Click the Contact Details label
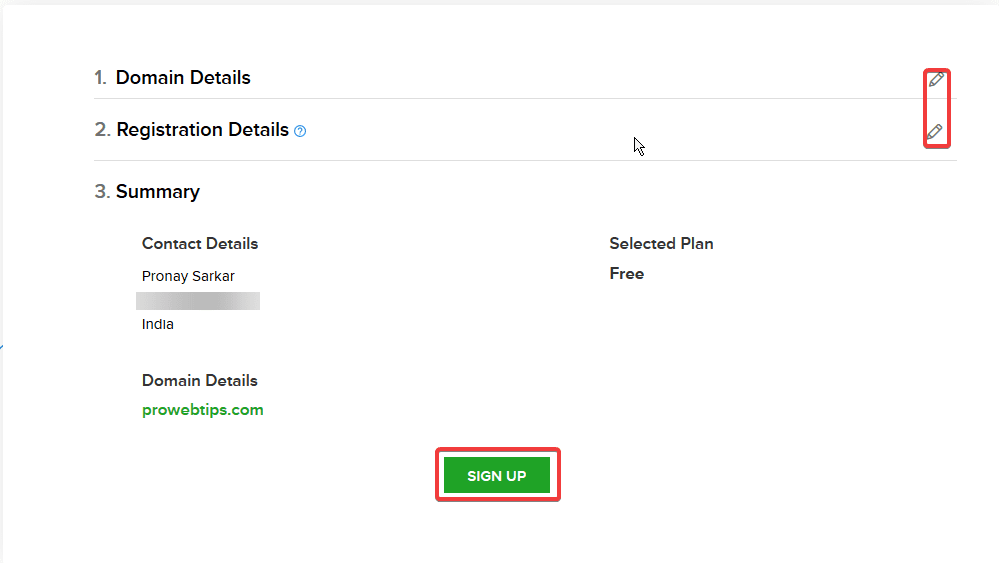This screenshot has height=563, width=999. pyautogui.click(x=200, y=243)
